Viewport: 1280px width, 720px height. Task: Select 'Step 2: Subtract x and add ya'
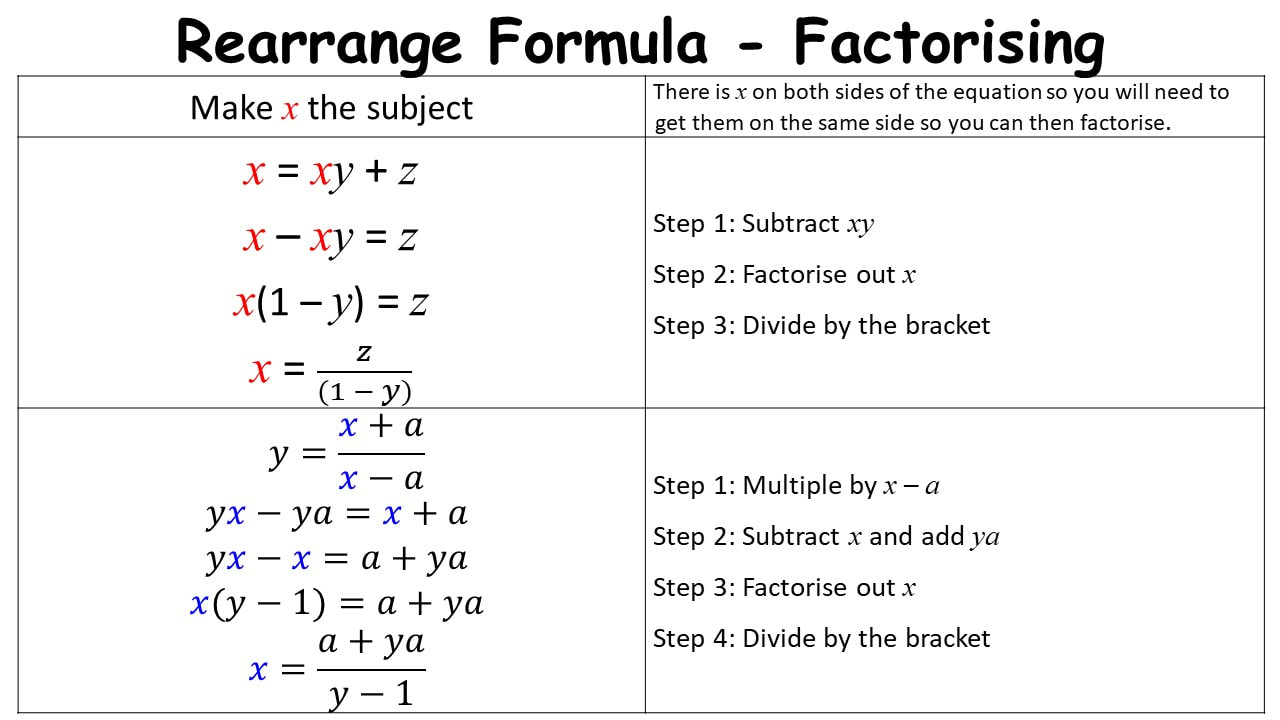click(x=826, y=537)
